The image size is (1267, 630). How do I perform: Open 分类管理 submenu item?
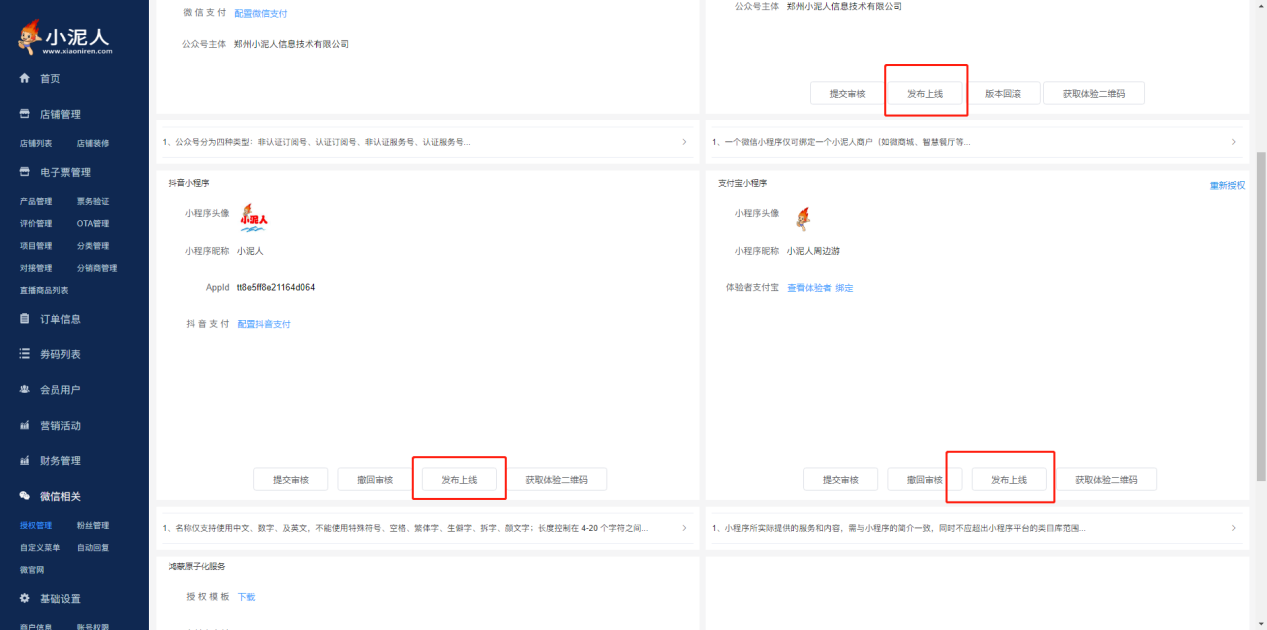pyautogui.click(x=93, y=246)
